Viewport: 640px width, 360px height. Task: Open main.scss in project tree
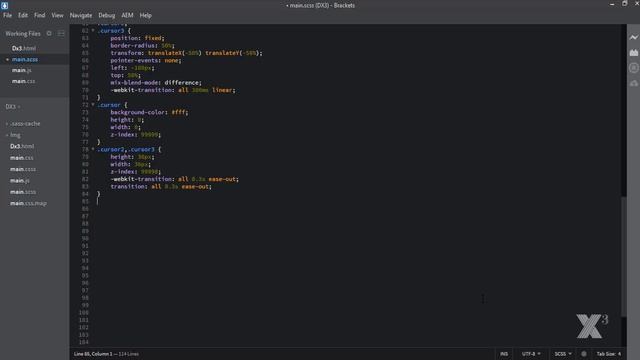point(23,192)
